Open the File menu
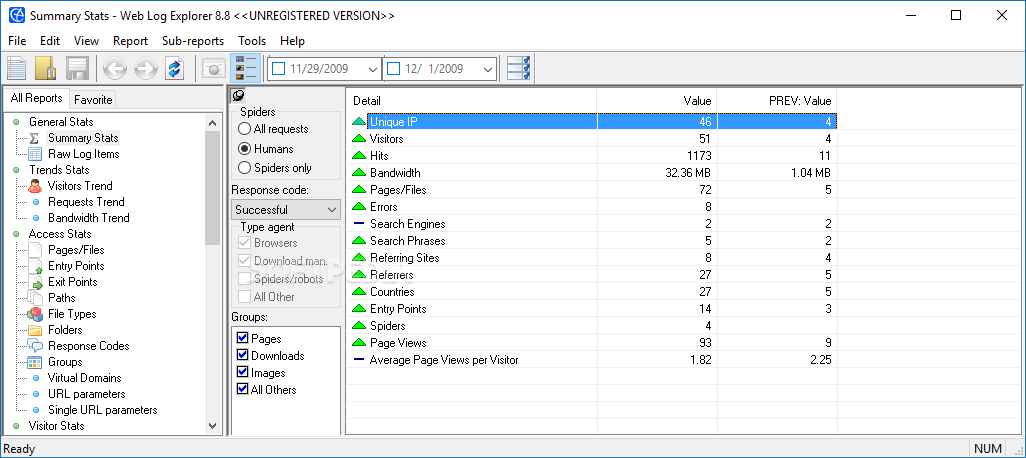The image size is (1026, 458). tap(17, 41)
